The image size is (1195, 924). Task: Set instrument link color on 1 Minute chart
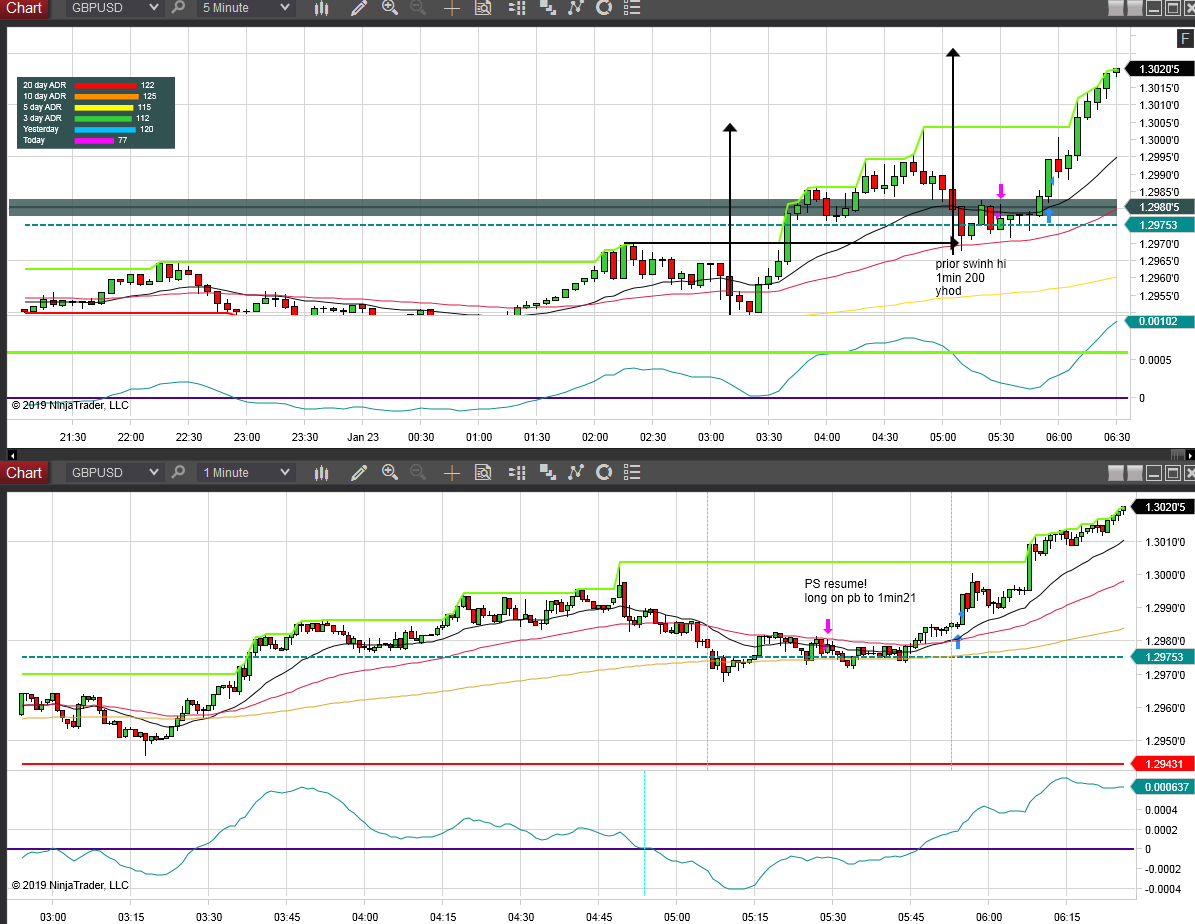[x=1116, y=473]
